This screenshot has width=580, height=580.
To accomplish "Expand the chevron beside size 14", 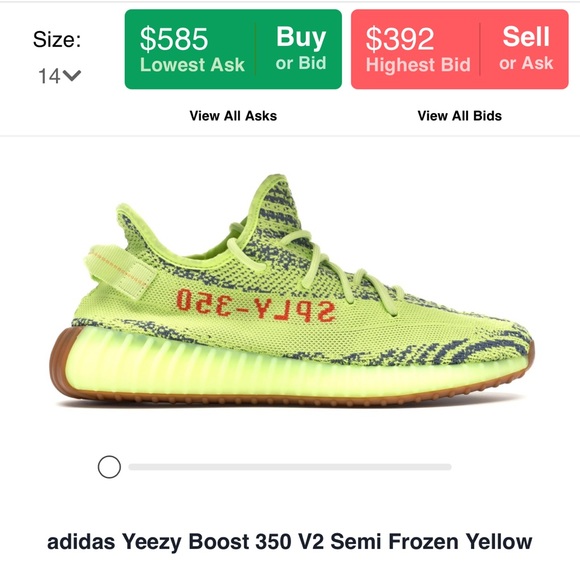I will pos(72,75).
